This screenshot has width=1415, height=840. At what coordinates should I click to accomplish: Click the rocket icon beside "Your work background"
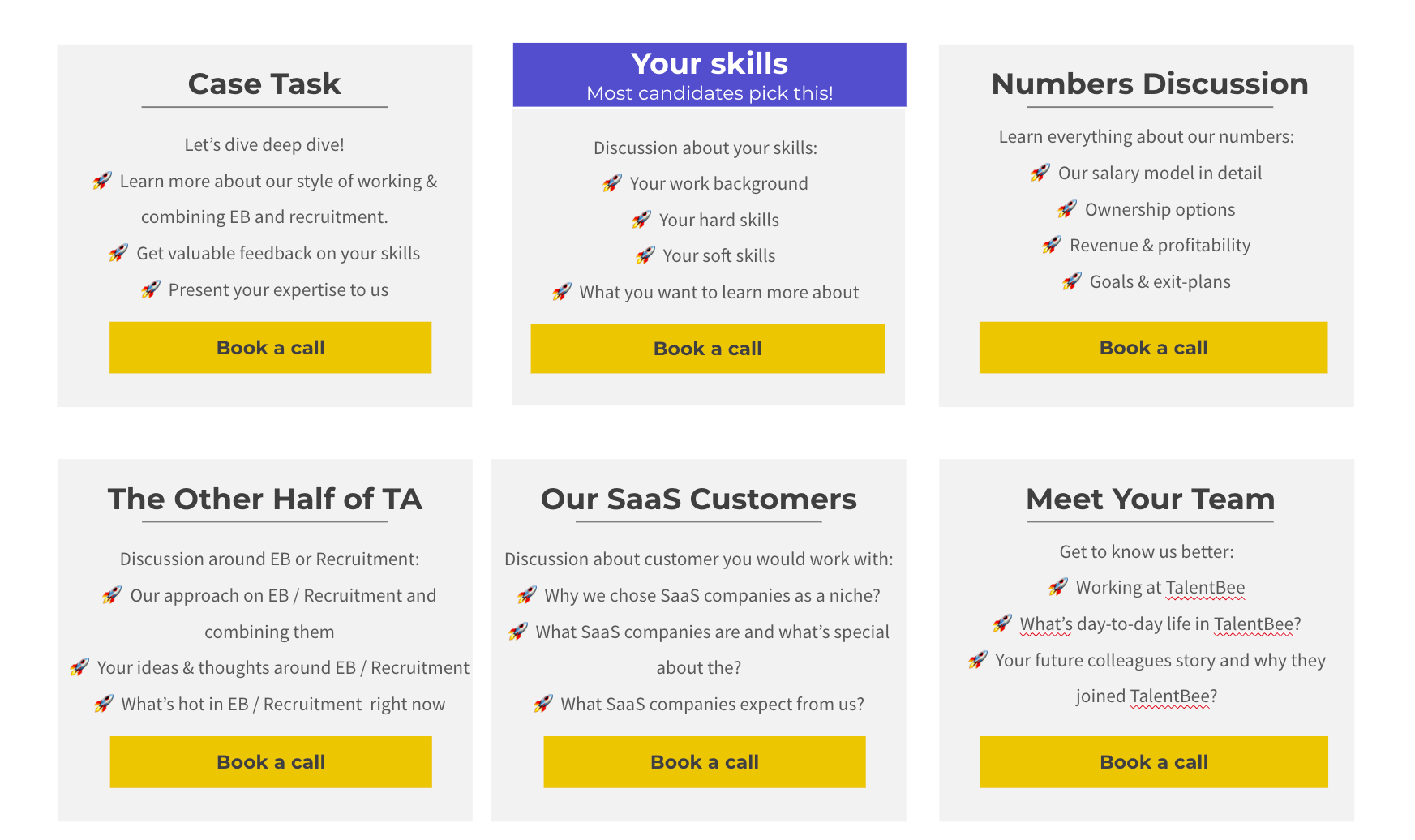coord(612,183)
